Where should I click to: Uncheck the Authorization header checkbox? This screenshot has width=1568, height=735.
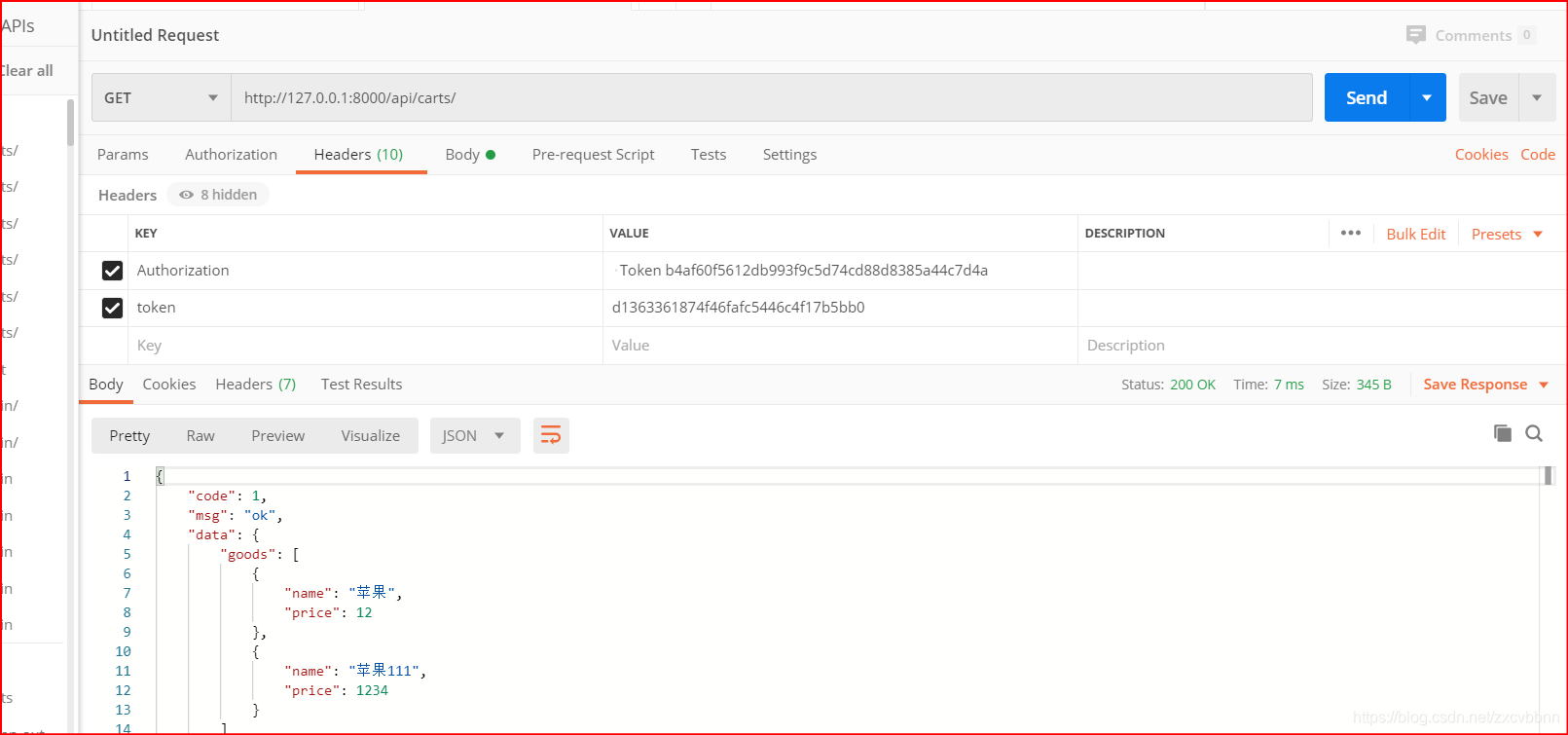click(x=112, y=271)
